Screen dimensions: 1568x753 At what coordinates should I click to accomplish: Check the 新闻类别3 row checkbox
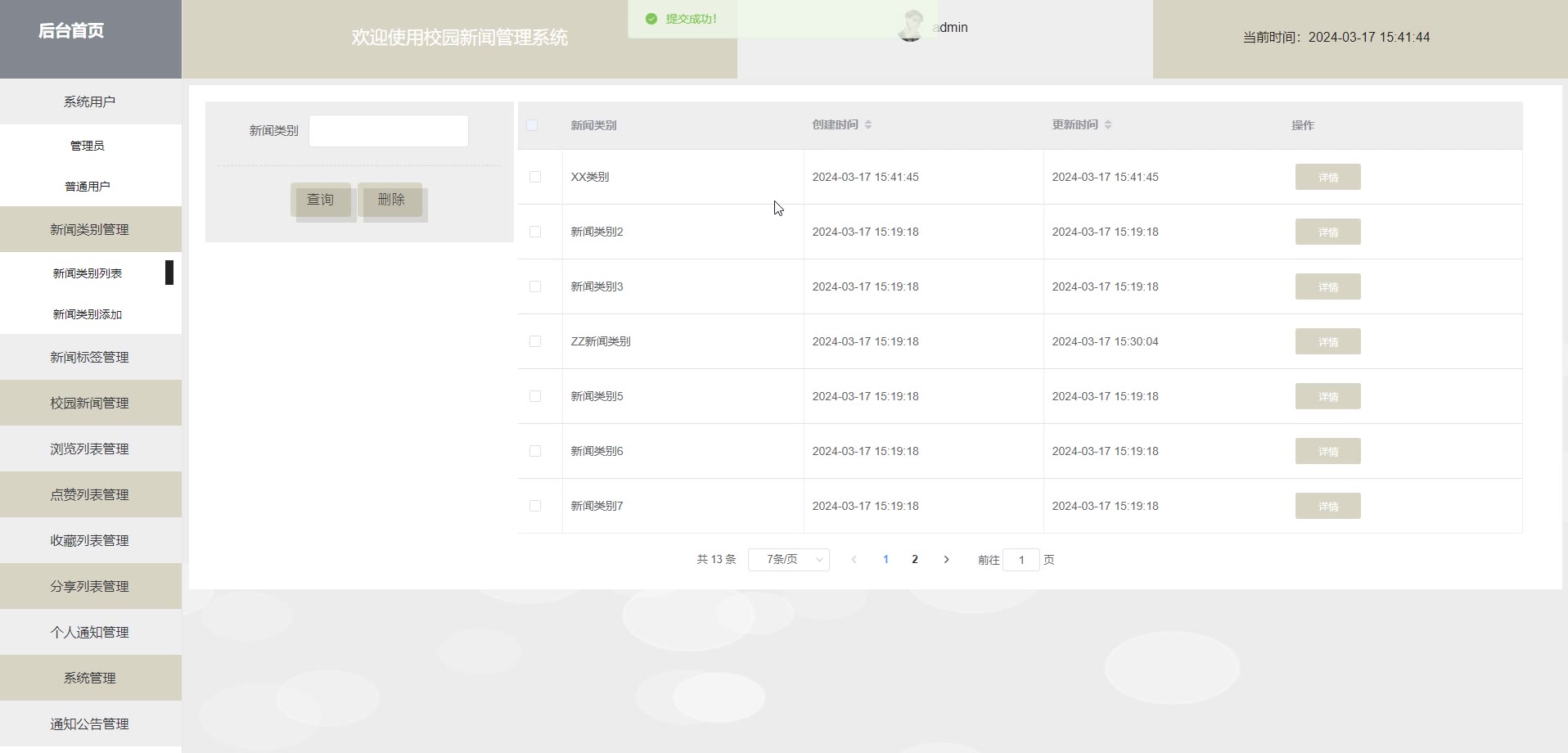pyautogui.click(x=535, y=286)
